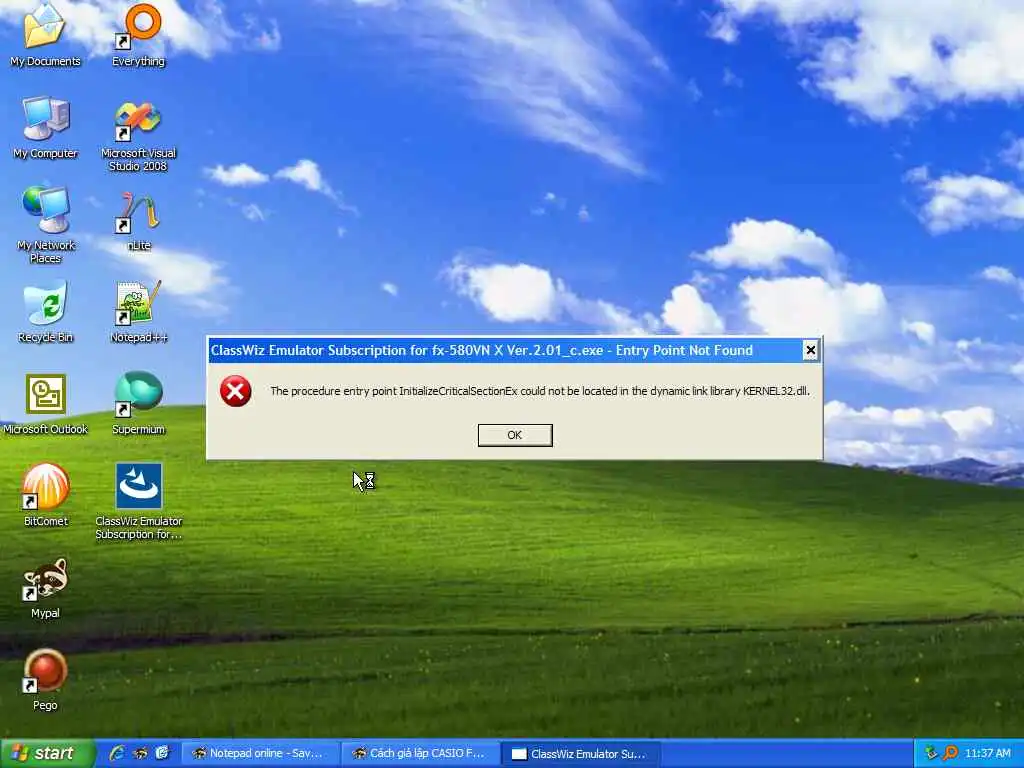Switch to Cách giả lập CASIO taskbar window
The image size is (1024, 768).
(x=421, y=754)
